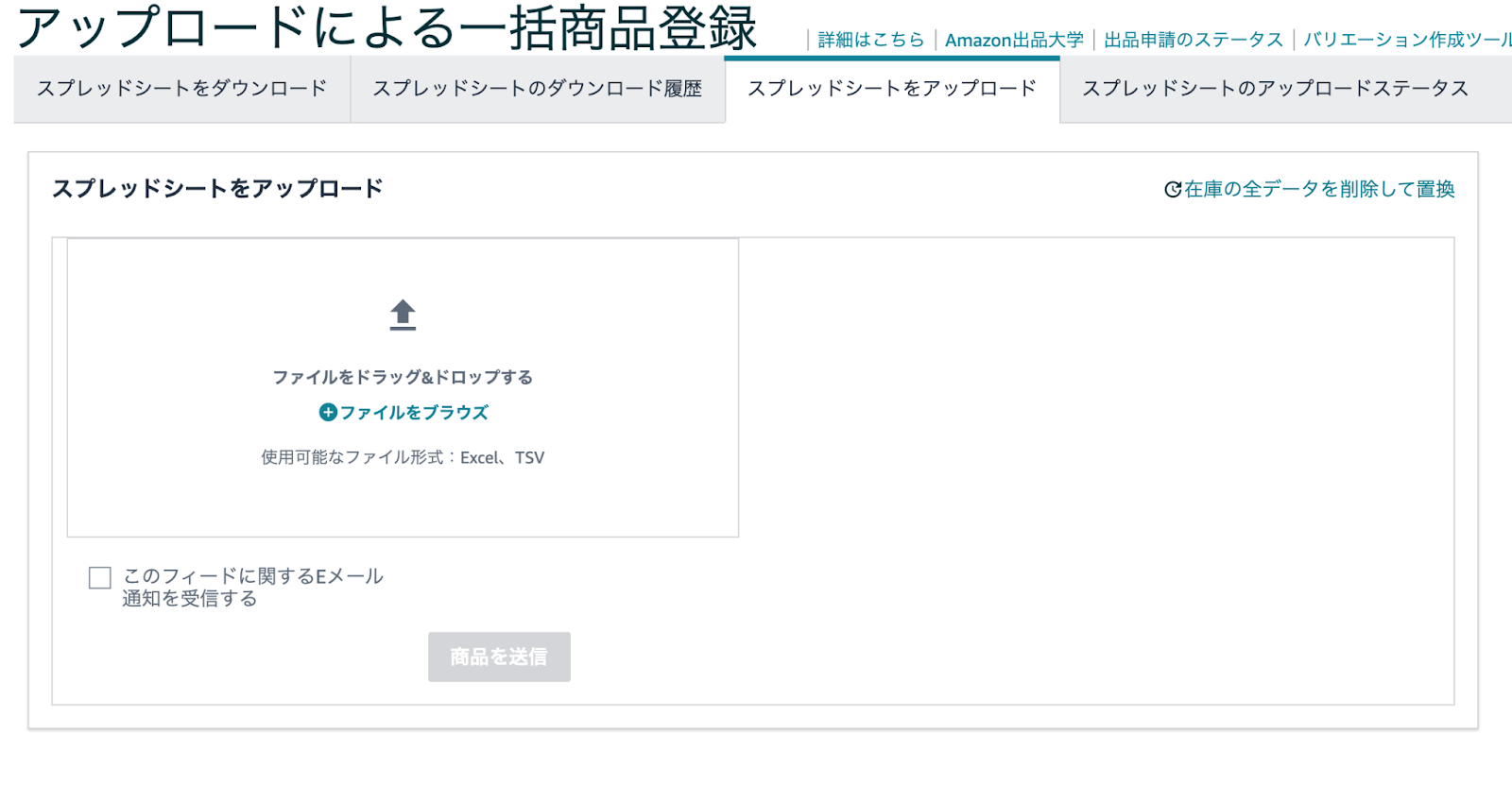Screen dimensions: 1512x785
Task: Switch to スプレッドシートのダウンロード履歴 tab
Action: pos(538,89)
